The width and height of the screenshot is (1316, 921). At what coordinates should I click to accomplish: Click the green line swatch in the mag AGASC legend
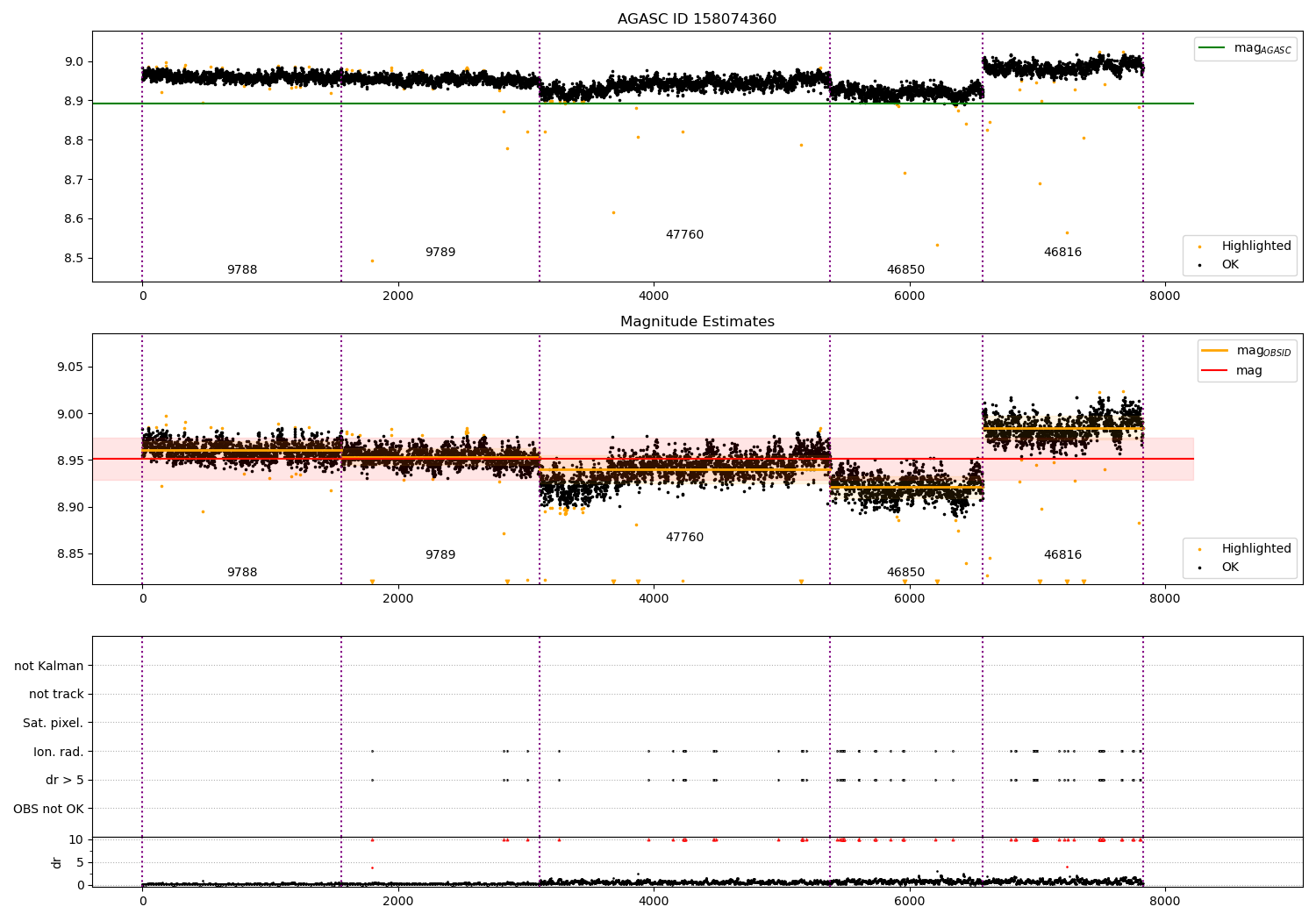click(x=1212, y=48)
